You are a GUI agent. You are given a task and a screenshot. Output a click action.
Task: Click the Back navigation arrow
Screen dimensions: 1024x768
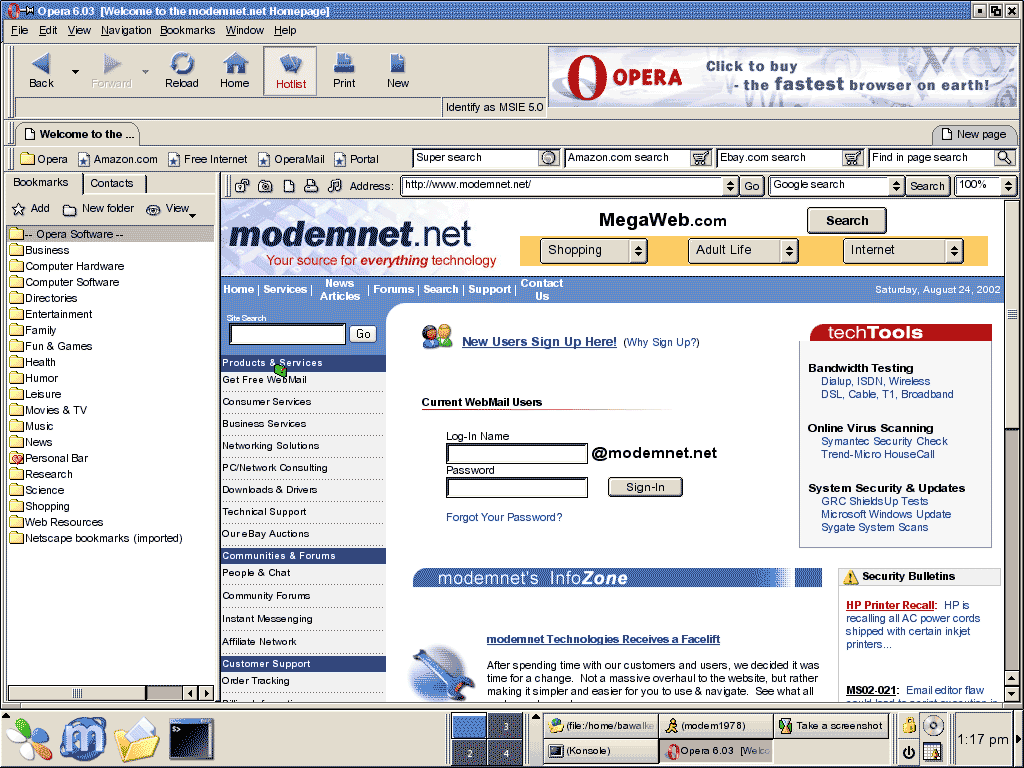pos(41,70)
